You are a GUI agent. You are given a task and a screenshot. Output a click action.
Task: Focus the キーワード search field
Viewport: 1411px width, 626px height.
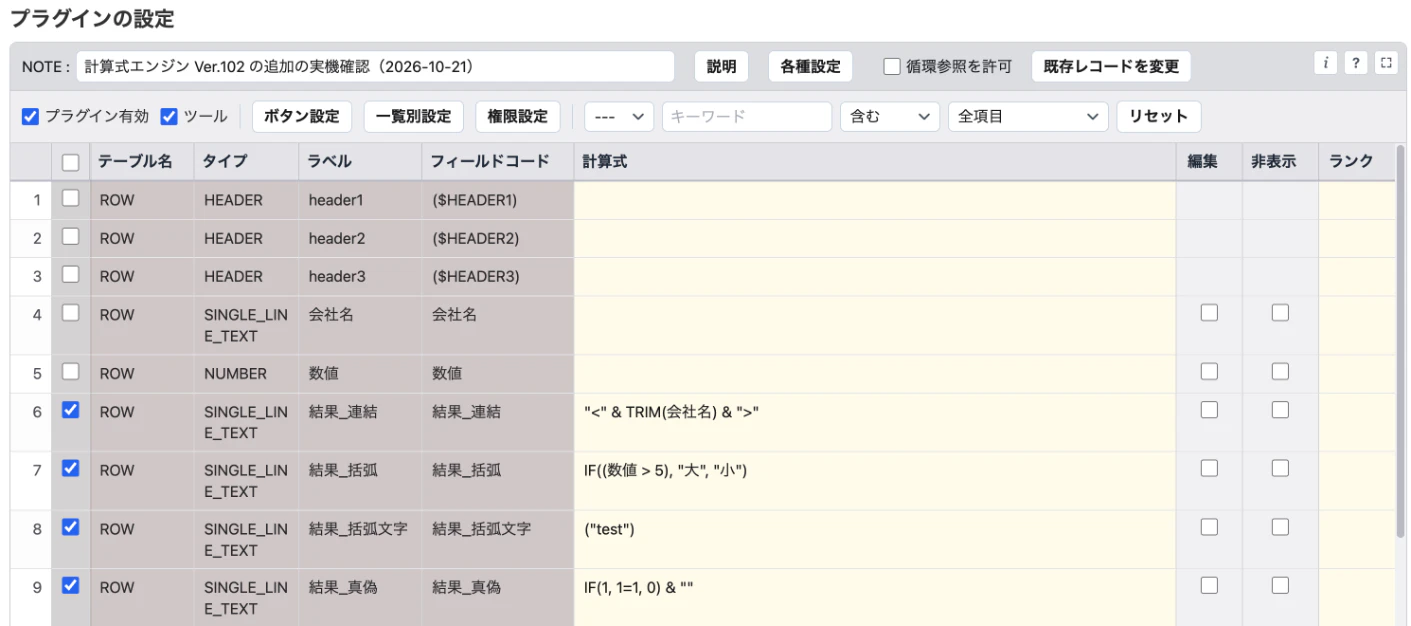click(747, 117)
